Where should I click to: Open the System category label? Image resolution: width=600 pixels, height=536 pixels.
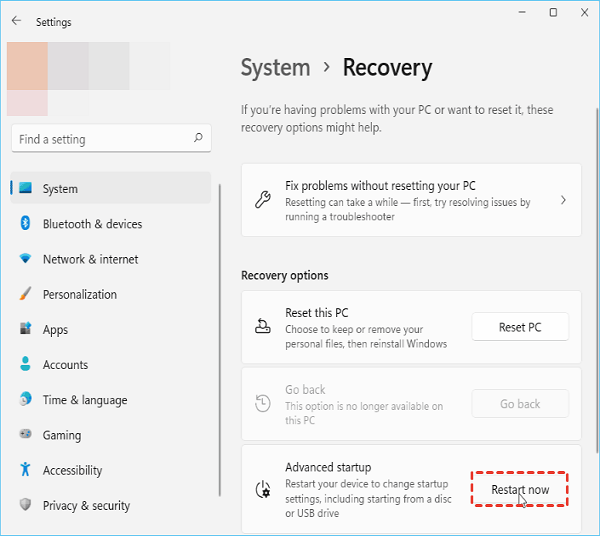(x=60, y=189)
